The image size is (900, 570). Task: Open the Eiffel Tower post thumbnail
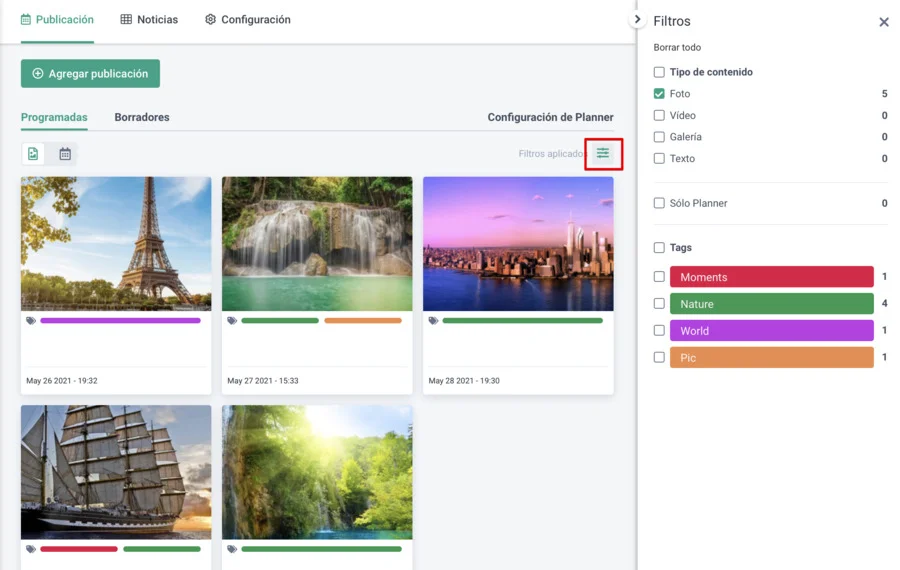(116, 244)
